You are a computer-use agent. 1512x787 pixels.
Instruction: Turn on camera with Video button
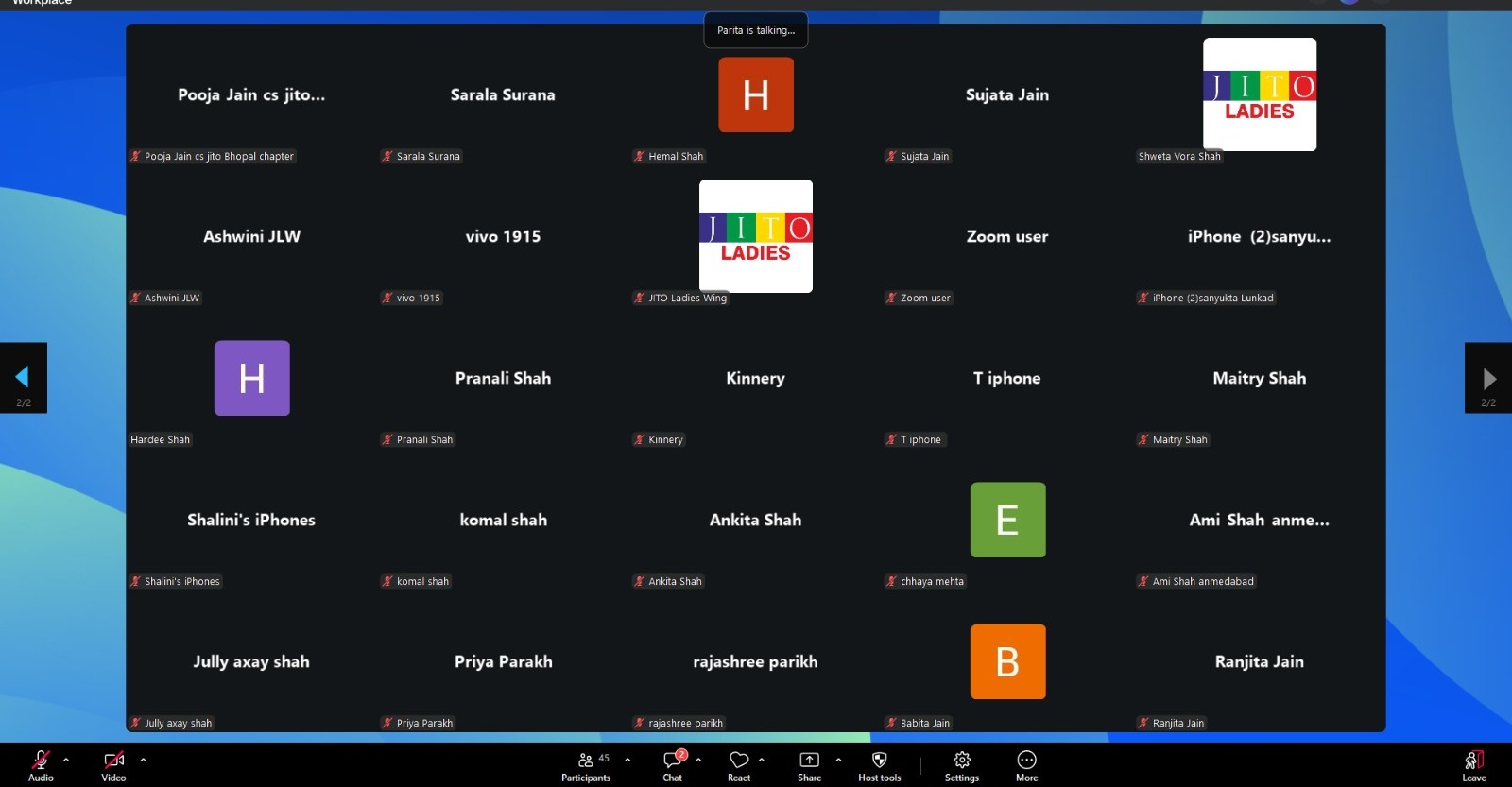(113, 761)
